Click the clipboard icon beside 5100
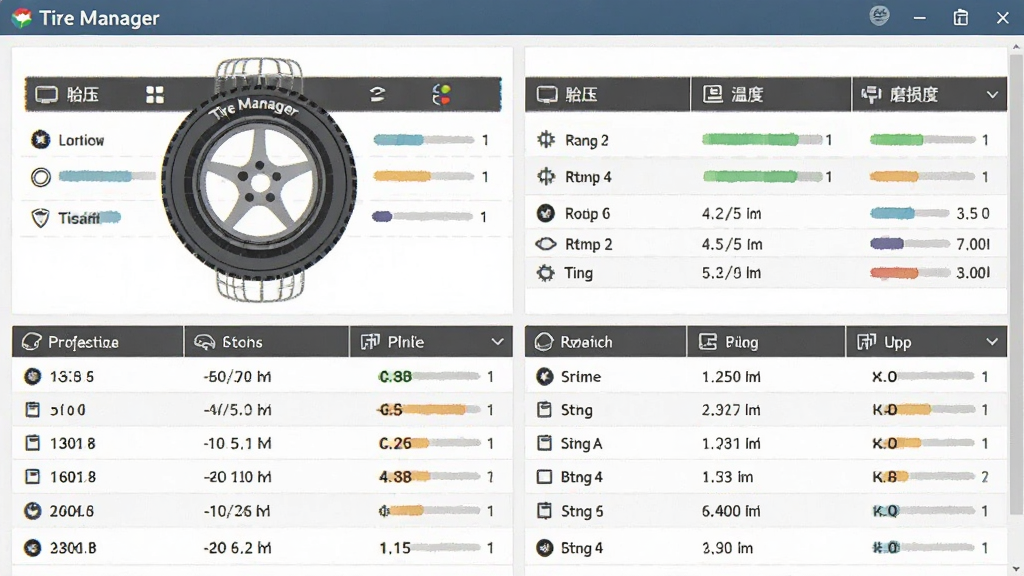1024x576 pixels. 32,409
